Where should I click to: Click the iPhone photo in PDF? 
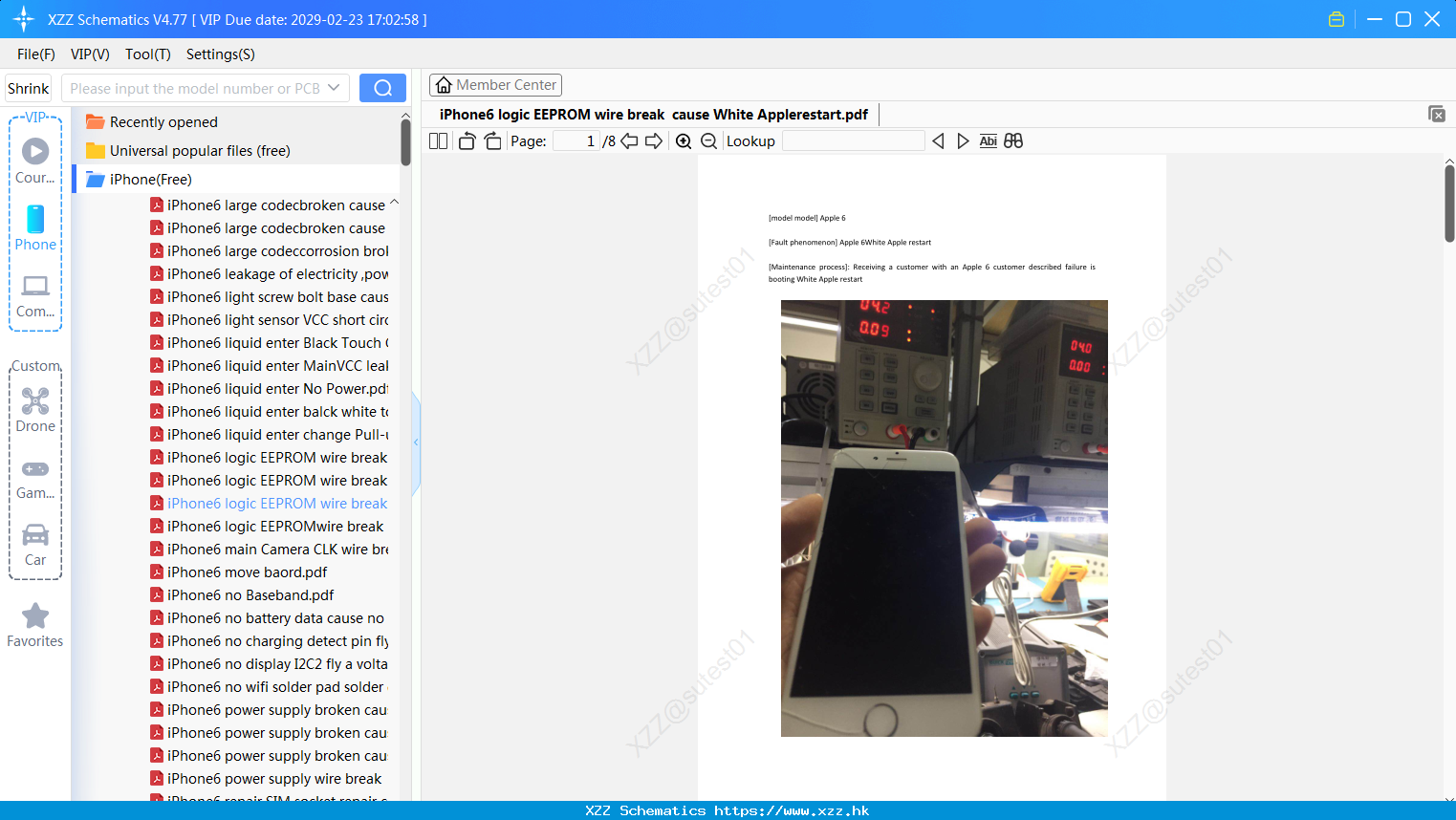tap(945, 518)
